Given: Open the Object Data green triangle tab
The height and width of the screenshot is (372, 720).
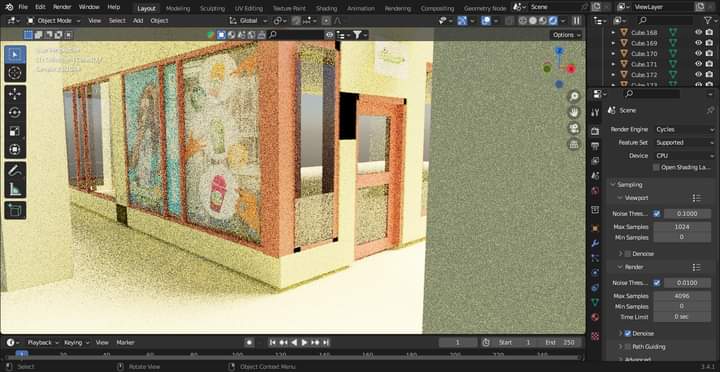Looking at the screenshot, I should 595,303.
